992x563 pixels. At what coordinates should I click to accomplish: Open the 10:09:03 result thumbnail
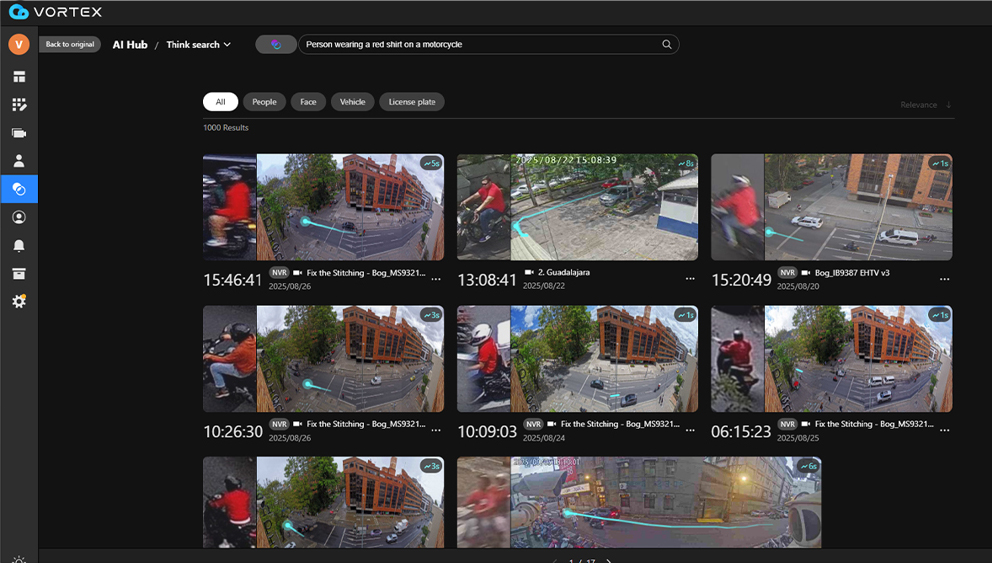[578, 359]
